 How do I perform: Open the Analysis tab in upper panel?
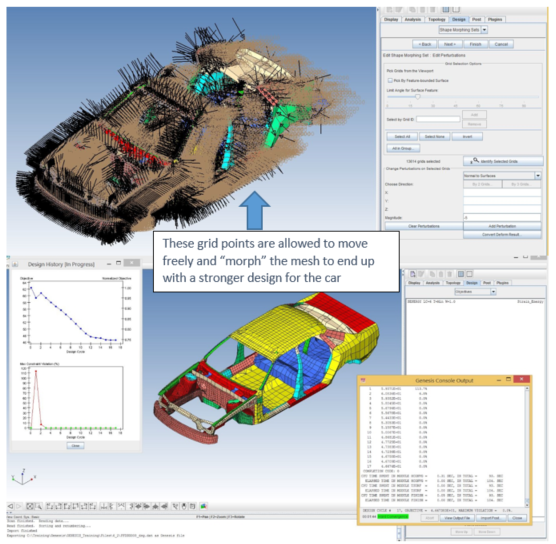413,20
